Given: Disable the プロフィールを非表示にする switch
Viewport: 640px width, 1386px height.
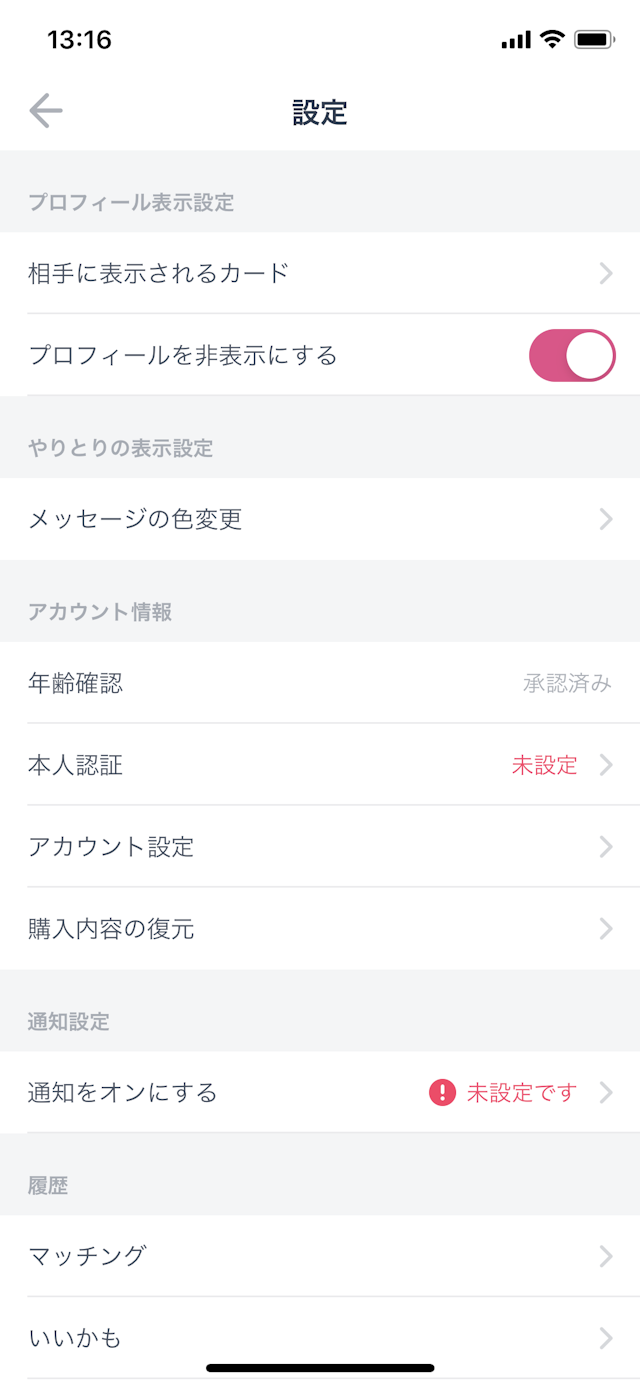Looking at the screenshot, I should [x=572, y=354].
